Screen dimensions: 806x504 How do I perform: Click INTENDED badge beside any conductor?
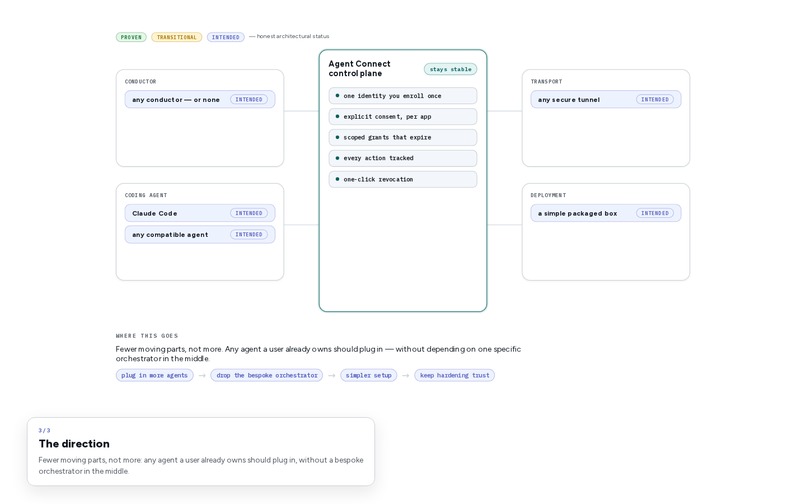point(249,99)
